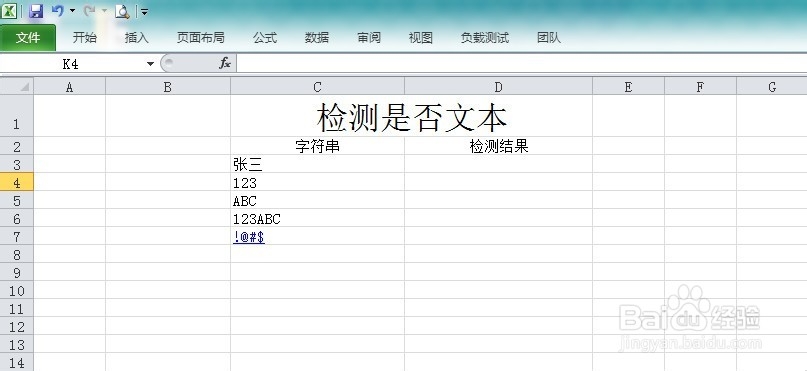807x371 pixels.
Task: Open the 页面布局 ribbon tab
Action: point(201,38)
